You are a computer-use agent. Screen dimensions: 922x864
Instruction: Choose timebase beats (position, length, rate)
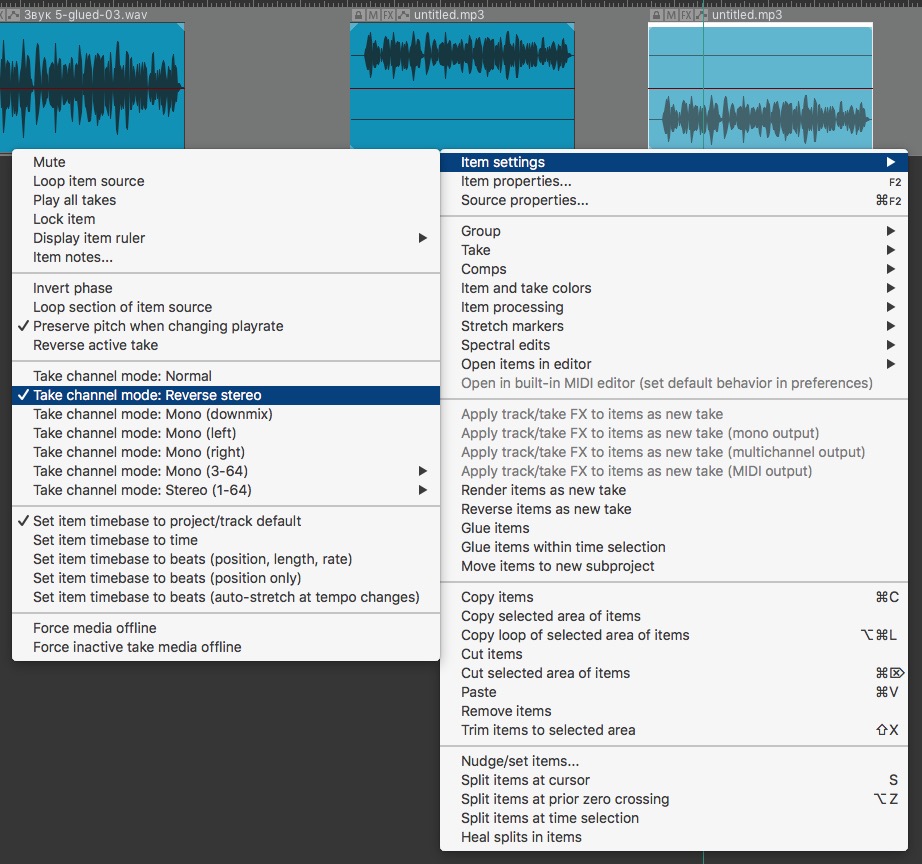click(x=226, y=559)
